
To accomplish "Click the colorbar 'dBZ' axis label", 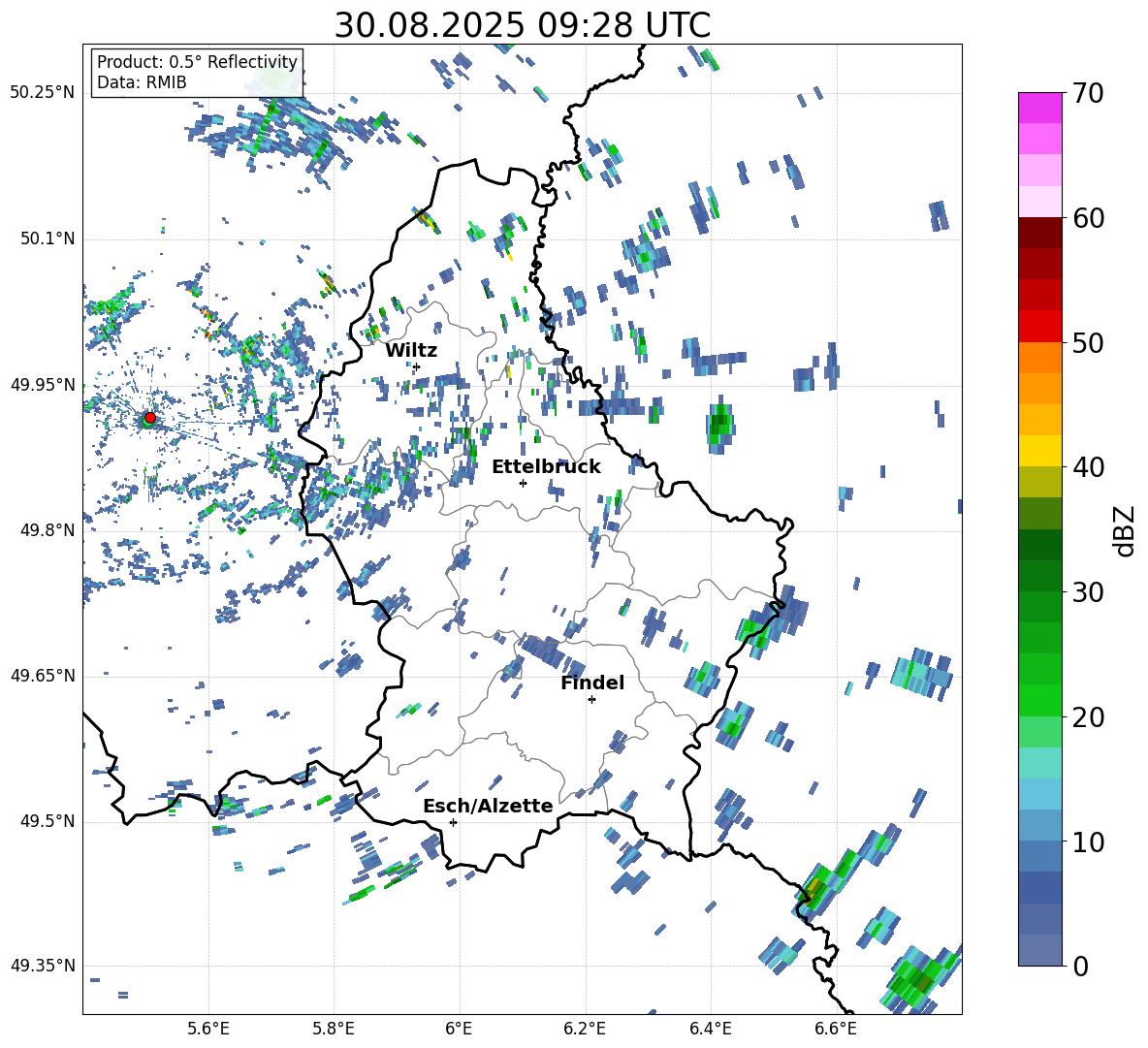I will coord(1126,530).
